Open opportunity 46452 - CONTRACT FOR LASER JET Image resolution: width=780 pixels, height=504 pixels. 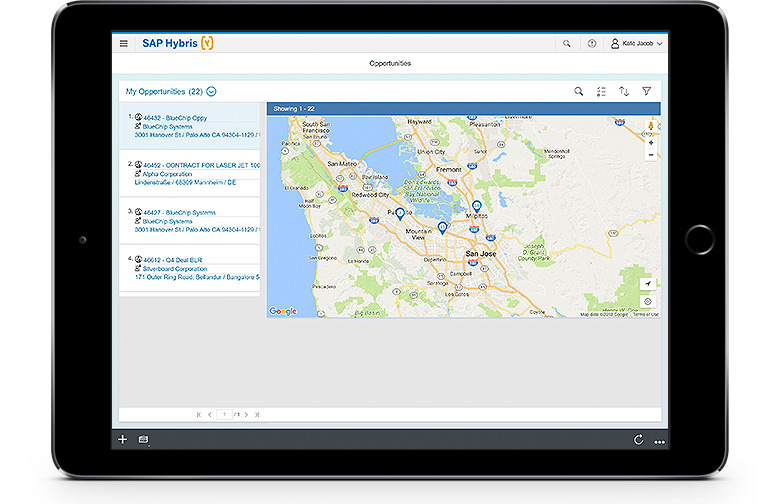click(201, 165)
